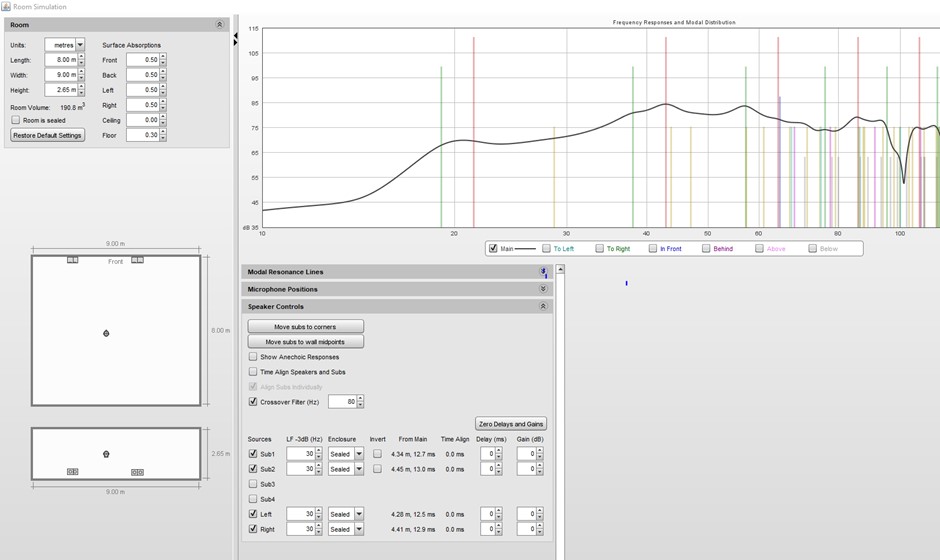Check the Invert box for Sub1
940x560 pixels.
tap(377, 454)
